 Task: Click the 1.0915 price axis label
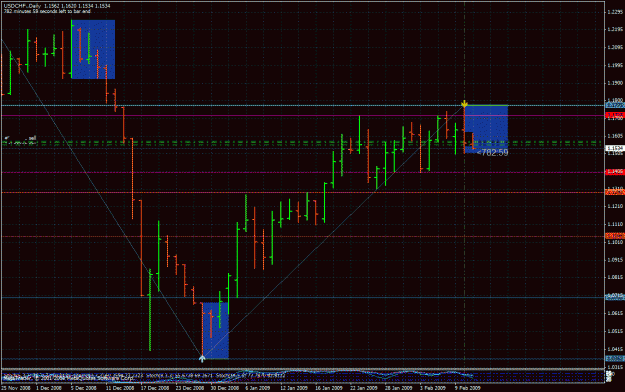[x=615, y=260]
